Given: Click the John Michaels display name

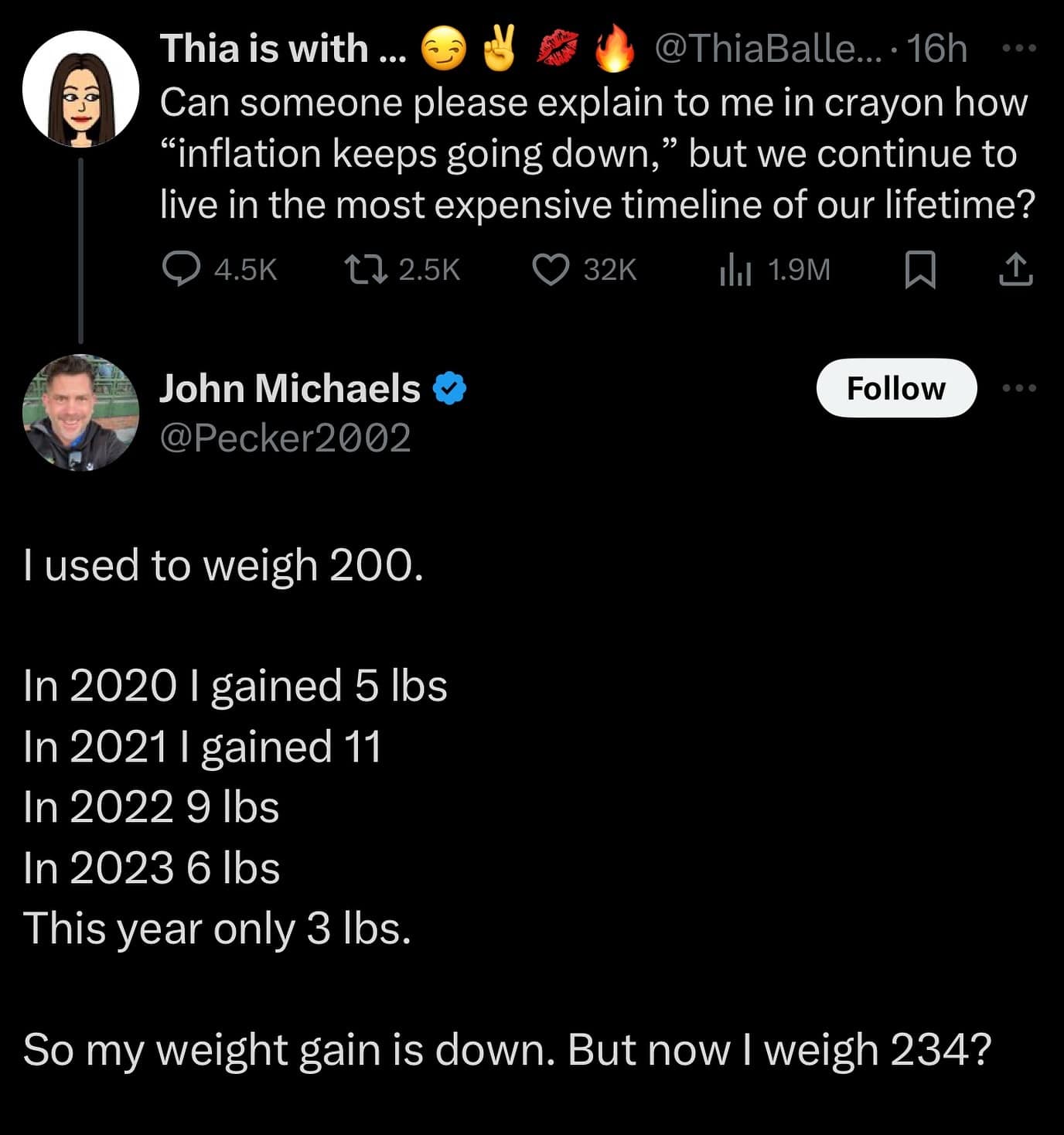Looking at the screenshot, I should (289, 388).
